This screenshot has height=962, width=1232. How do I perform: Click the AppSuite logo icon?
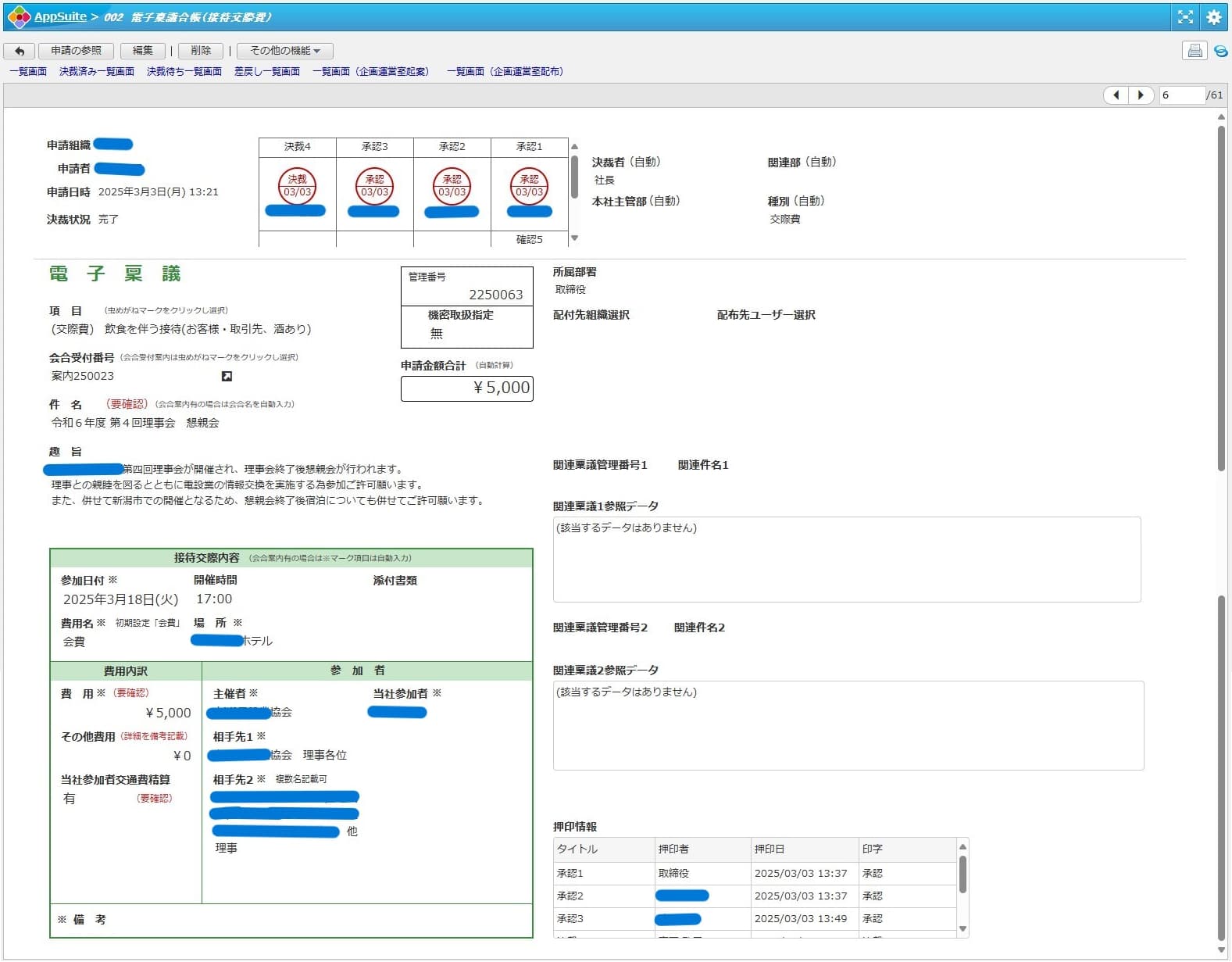pyautogui.click(x=18, y=16)
